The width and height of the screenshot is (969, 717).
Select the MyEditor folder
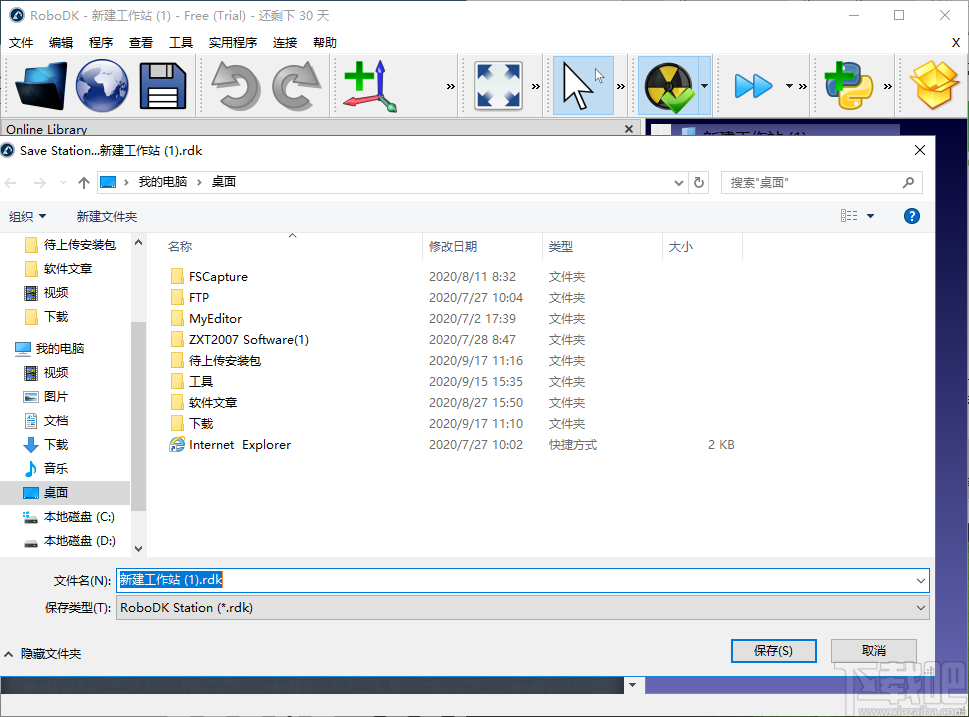point(216,319)
